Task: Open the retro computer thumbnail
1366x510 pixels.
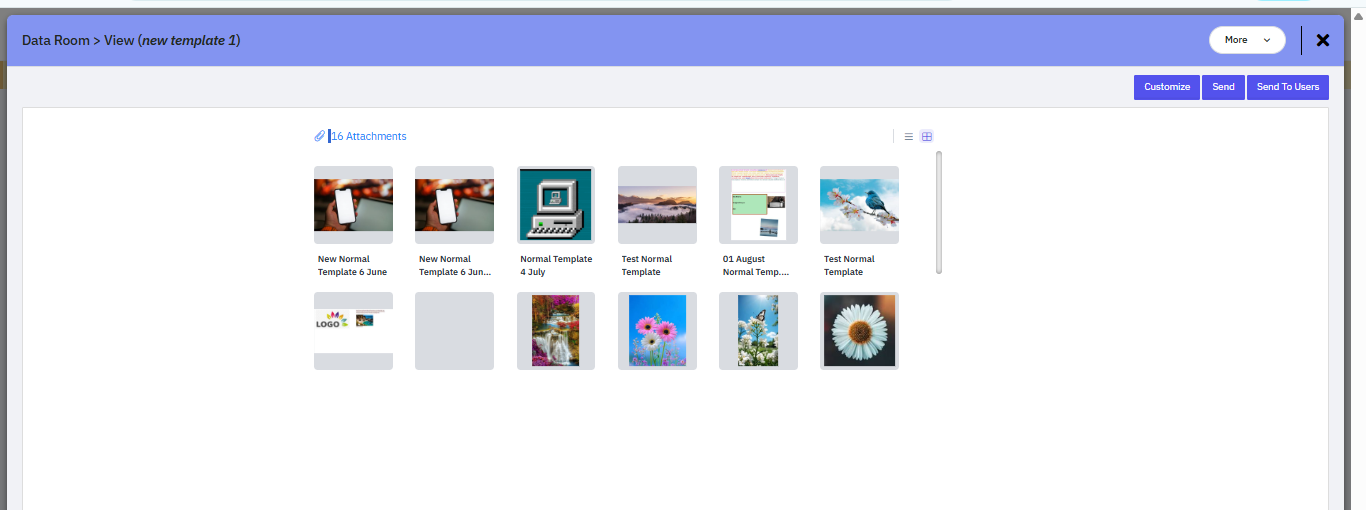Action: click(555, 205)
